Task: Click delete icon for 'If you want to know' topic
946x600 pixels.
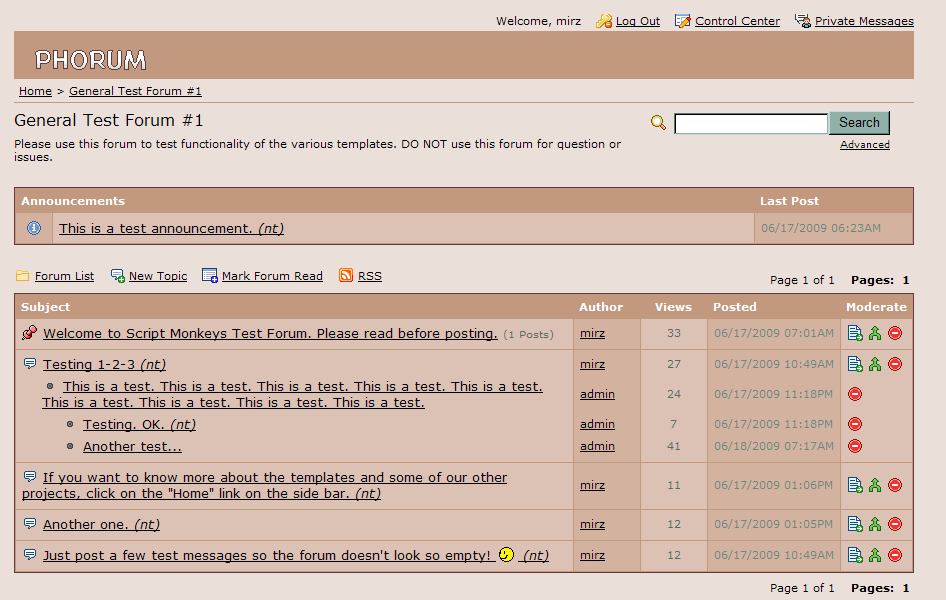Action: 895,485
